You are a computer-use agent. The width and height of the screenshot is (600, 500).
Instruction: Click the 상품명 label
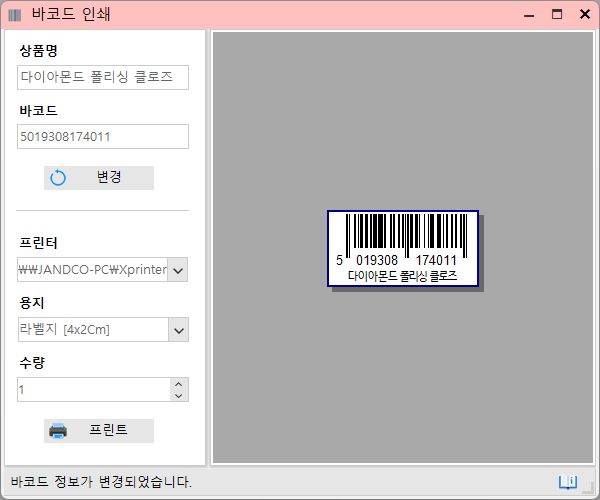[x=38, y=50]
